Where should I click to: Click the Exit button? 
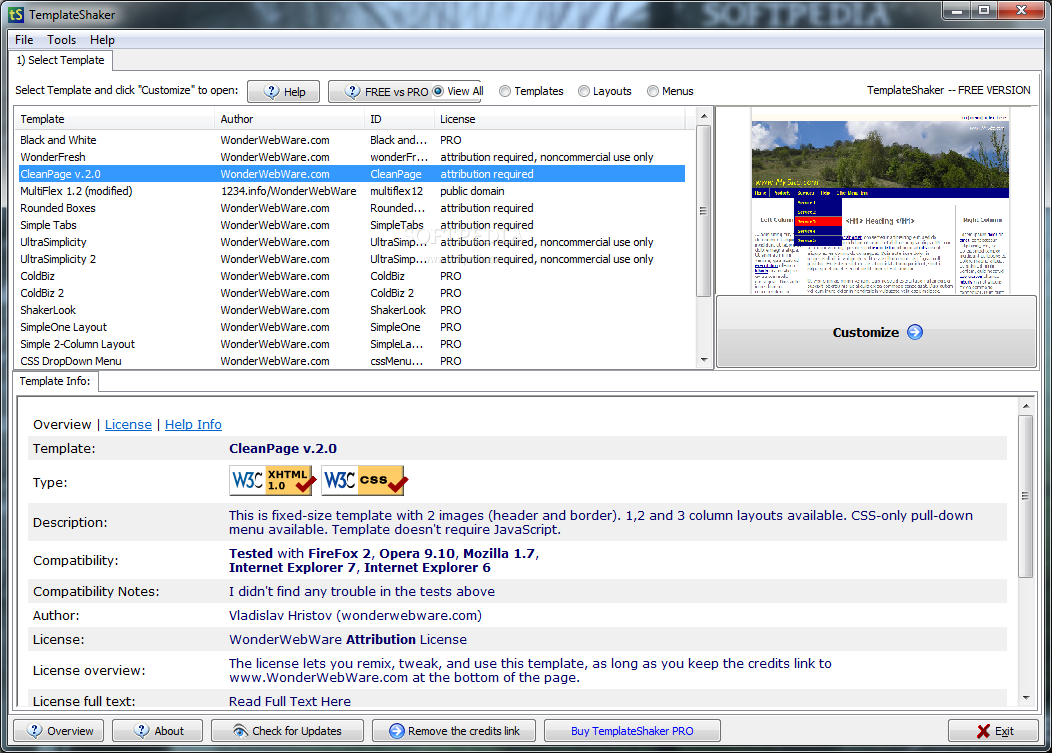[x=993, y=731]
